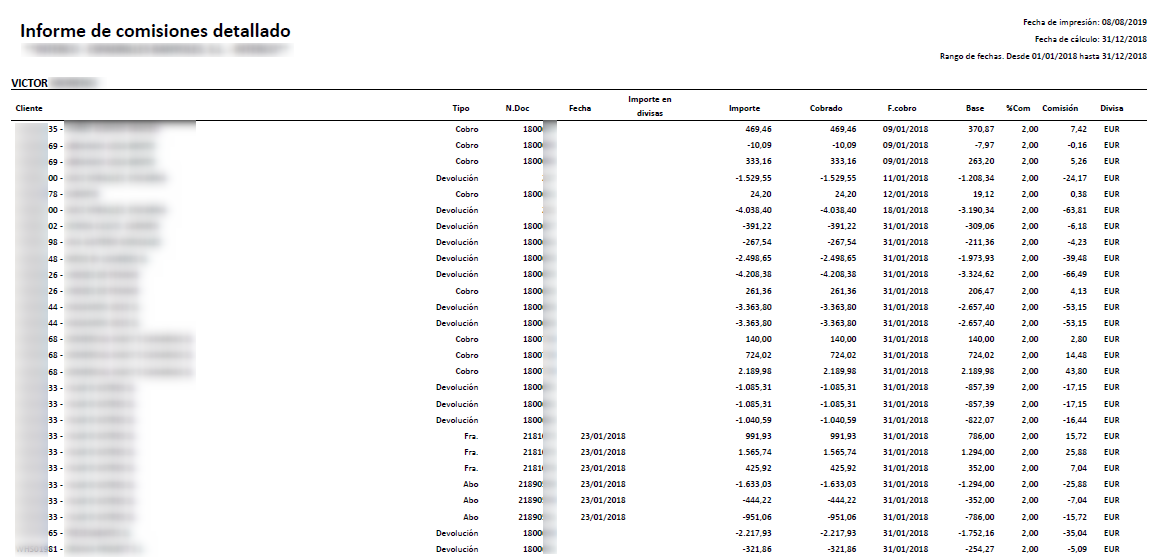Click the 'Importe en divisas' column header
Screen dimensions: 1160x557
(650, 107)
